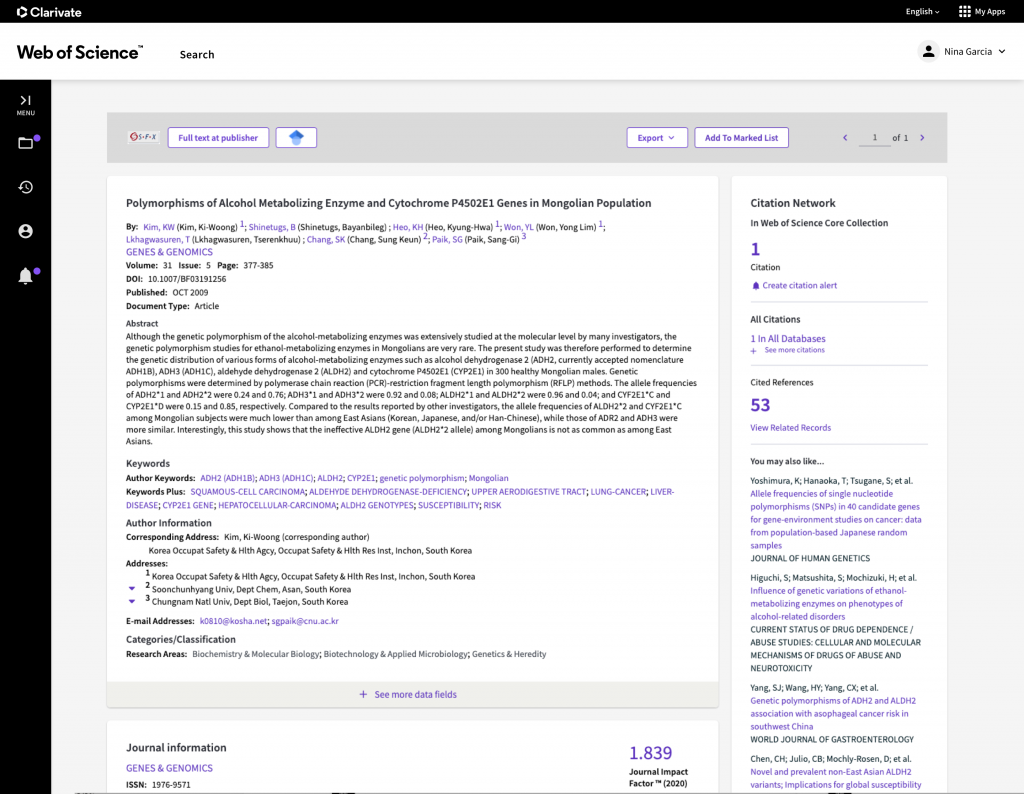Open the folder icon in sidebar
Screen dimensions: 1024x794
pos(25,143)
